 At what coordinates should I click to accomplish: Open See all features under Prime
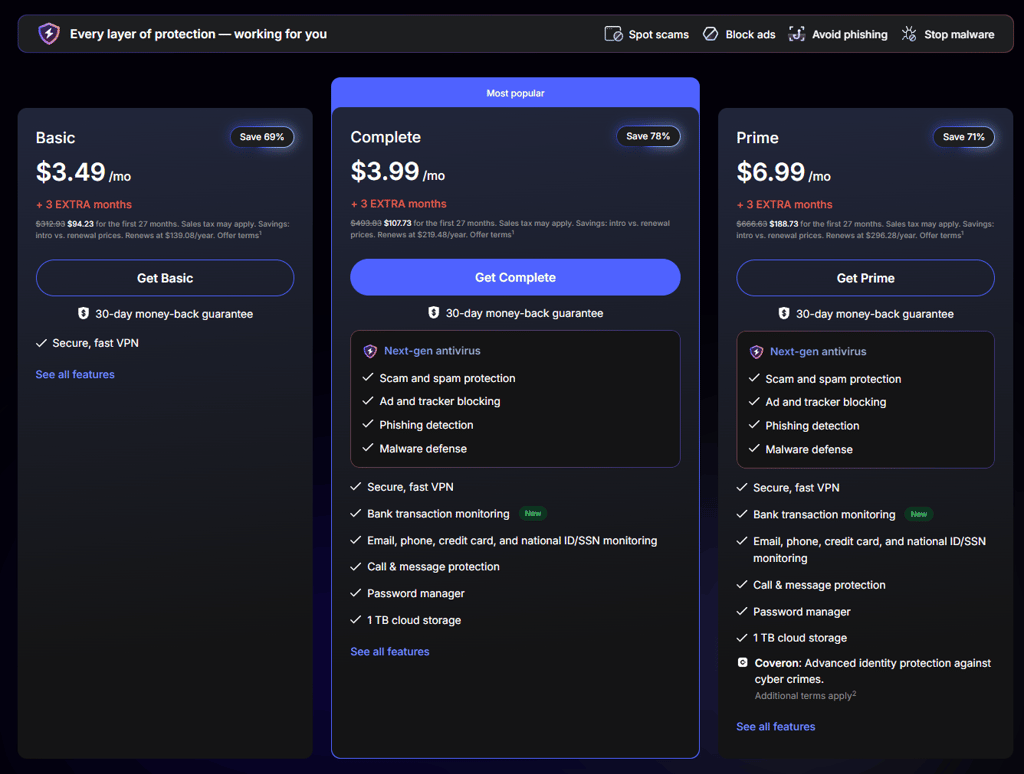776,726
